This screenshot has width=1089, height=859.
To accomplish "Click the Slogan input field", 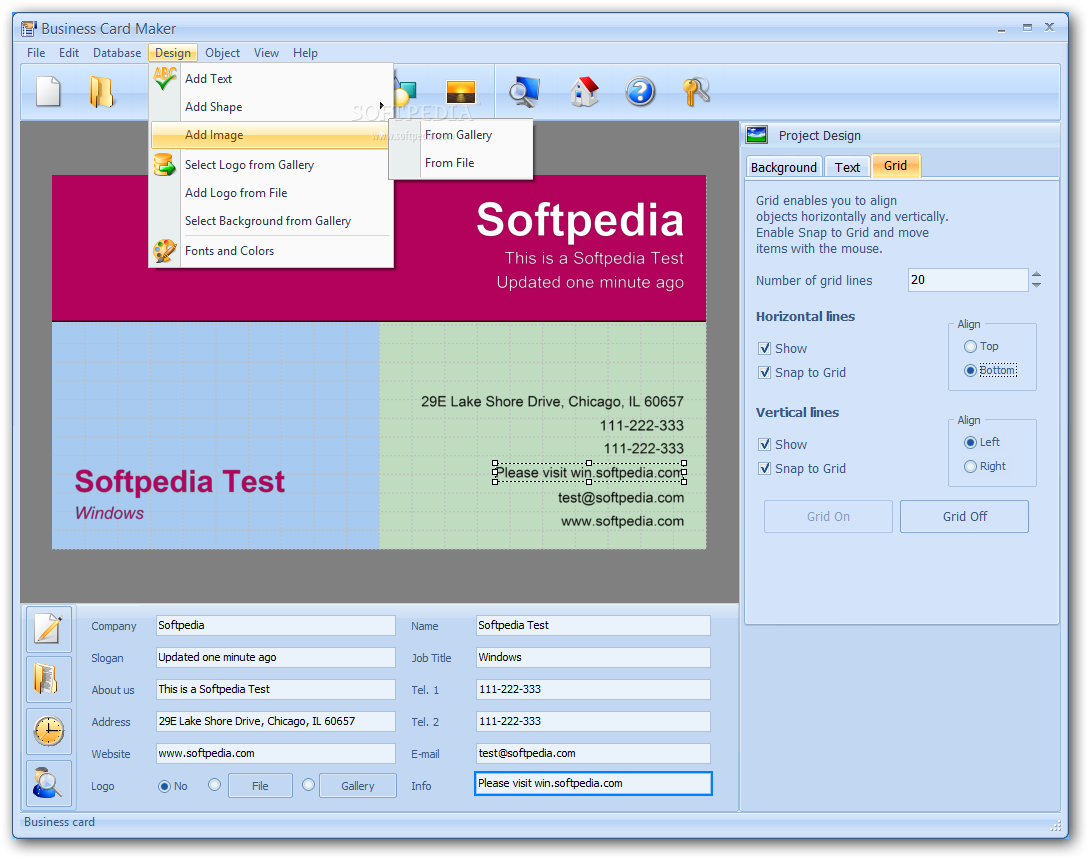I will point(276,657).
